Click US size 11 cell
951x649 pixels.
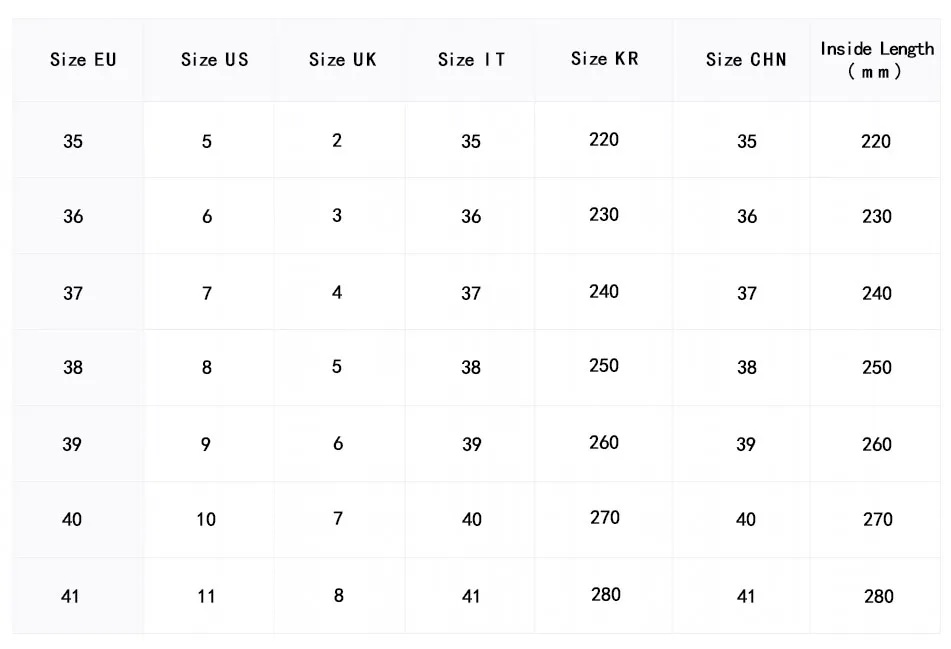click(x=206, y=597)
